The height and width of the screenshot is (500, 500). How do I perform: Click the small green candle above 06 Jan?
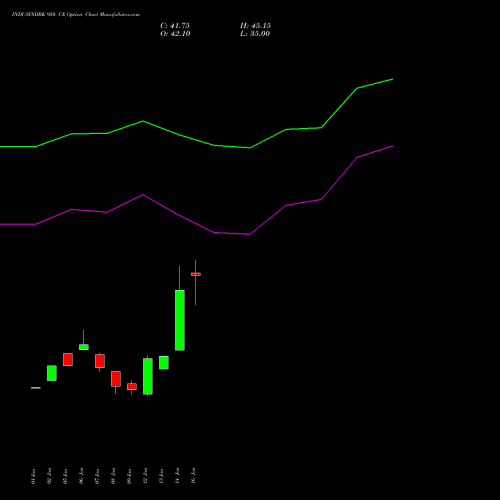[x=84, y=347]
